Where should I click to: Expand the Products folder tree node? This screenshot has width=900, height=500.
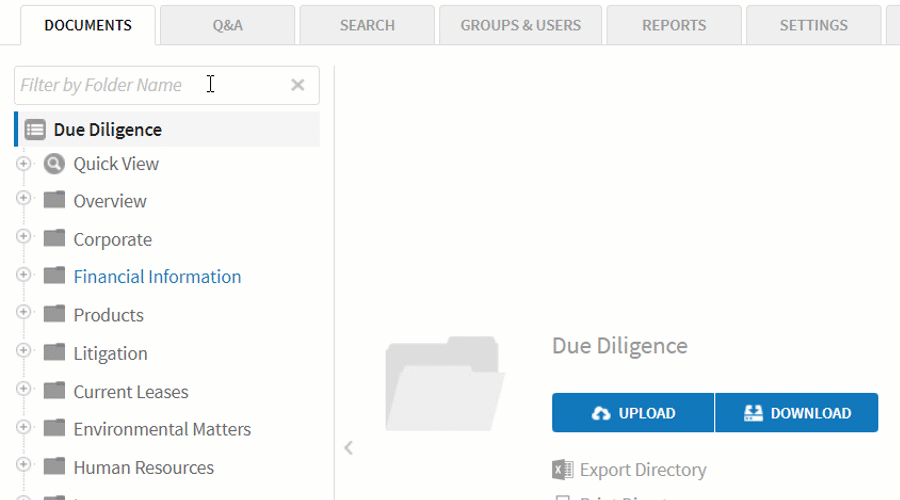(x=24, y=312)
